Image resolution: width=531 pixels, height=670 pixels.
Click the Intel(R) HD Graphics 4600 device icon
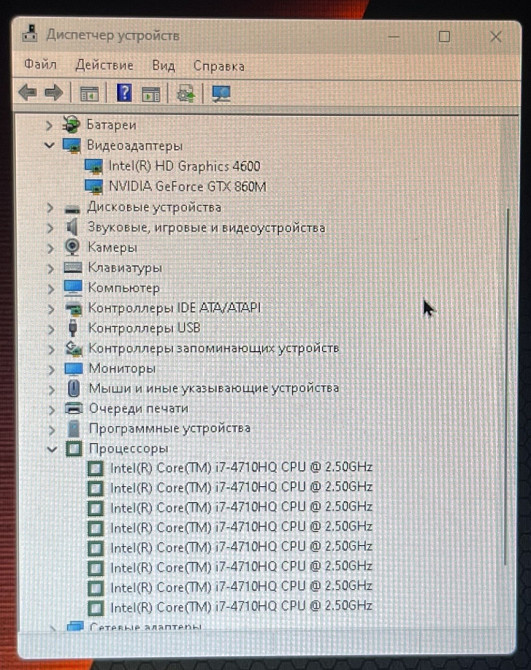[x=94, y=166]
